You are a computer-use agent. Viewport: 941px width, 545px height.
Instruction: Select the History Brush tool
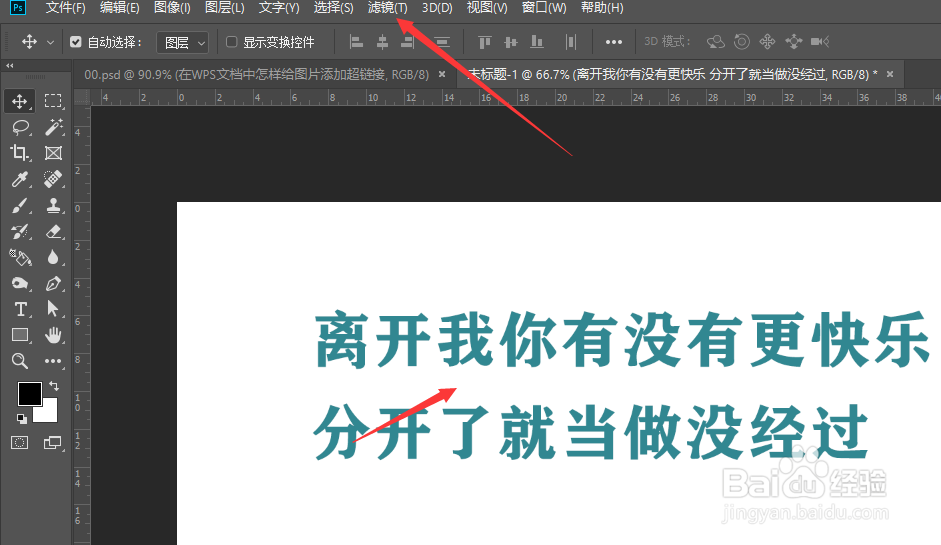pos(19,232)
